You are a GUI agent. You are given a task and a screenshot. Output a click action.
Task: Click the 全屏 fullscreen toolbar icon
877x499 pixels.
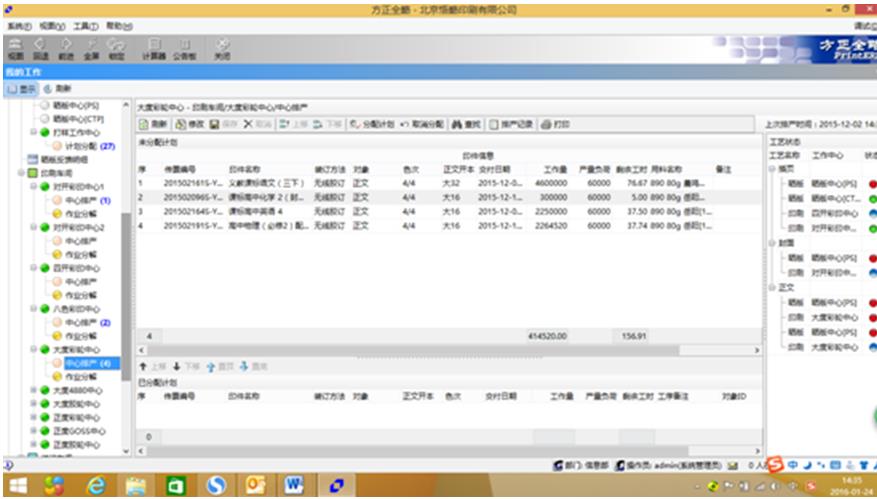pos(90,49)
